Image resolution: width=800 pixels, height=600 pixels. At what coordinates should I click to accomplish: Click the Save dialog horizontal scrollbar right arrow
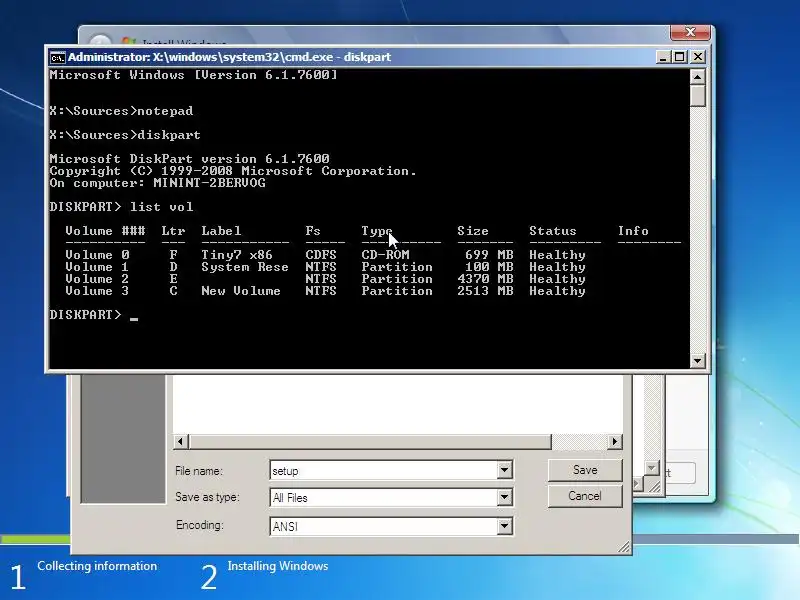click(615, 441)
